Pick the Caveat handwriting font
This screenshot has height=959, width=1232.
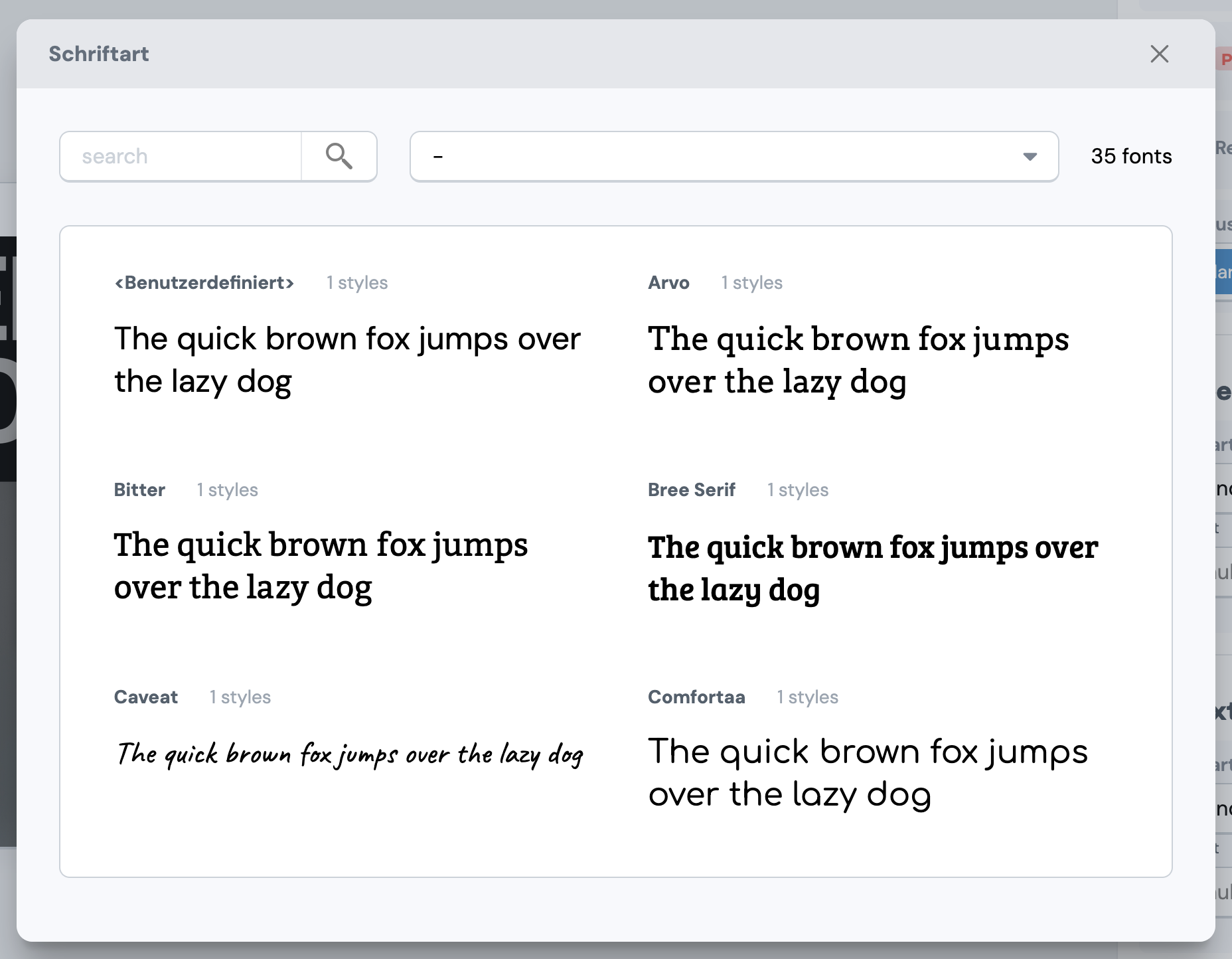145,697
